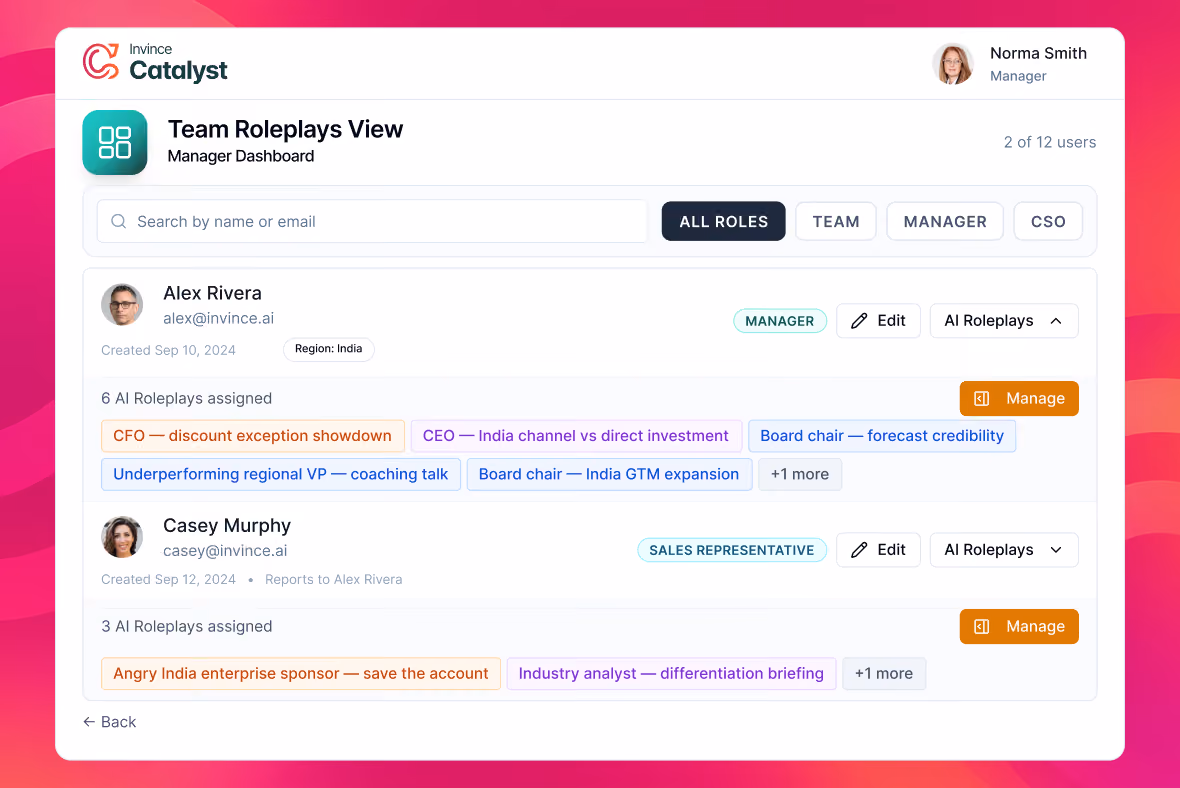Click the panel icon on Casey's Manage button

click(x=981, y=626)
